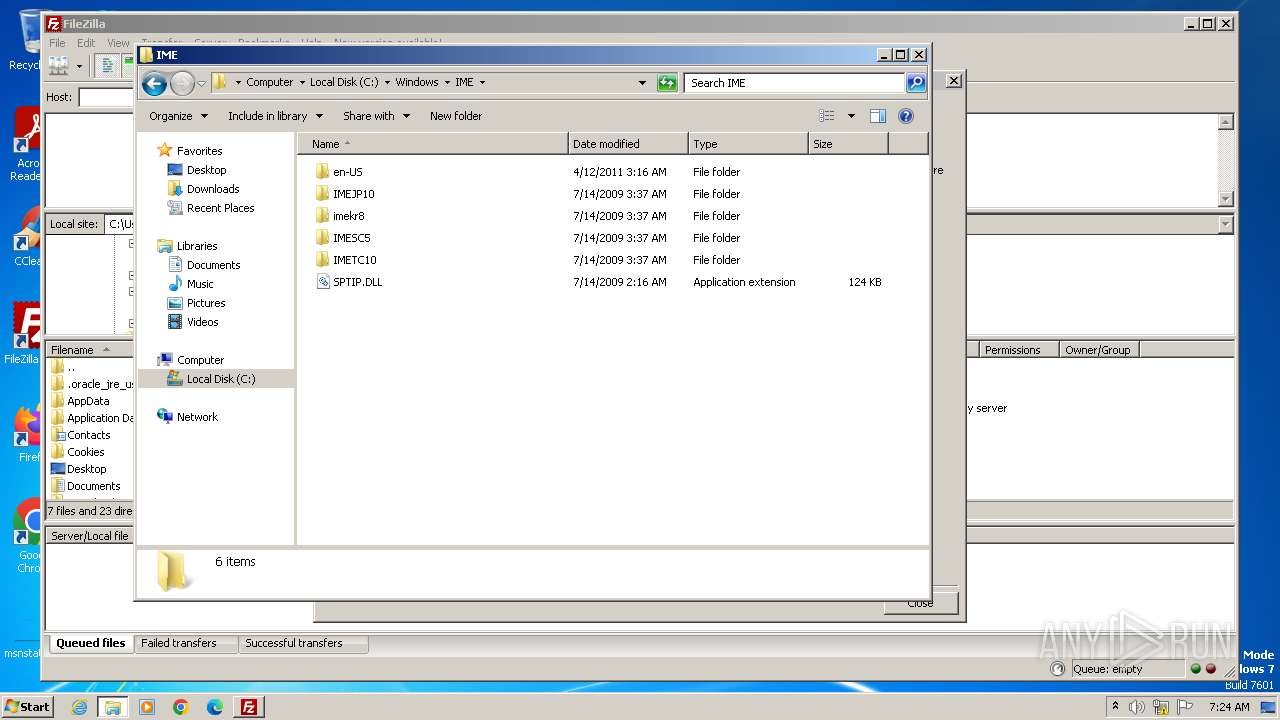Open Downloads under Favorites
The height and width of the screenshot is (720, 1280).
coord(213,189)
